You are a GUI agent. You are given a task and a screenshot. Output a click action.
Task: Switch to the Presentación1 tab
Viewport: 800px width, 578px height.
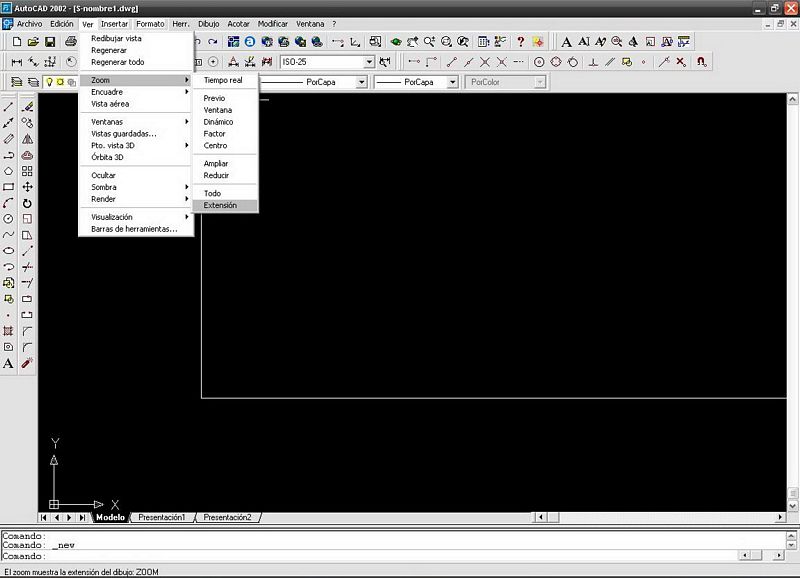pos(162,517)
